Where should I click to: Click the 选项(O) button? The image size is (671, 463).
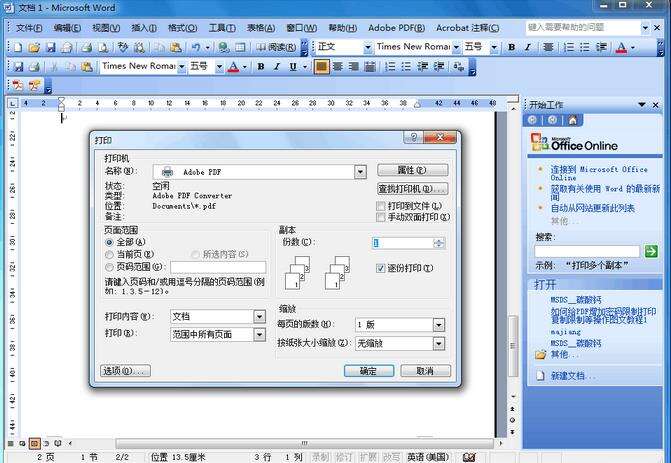[125, 371]
